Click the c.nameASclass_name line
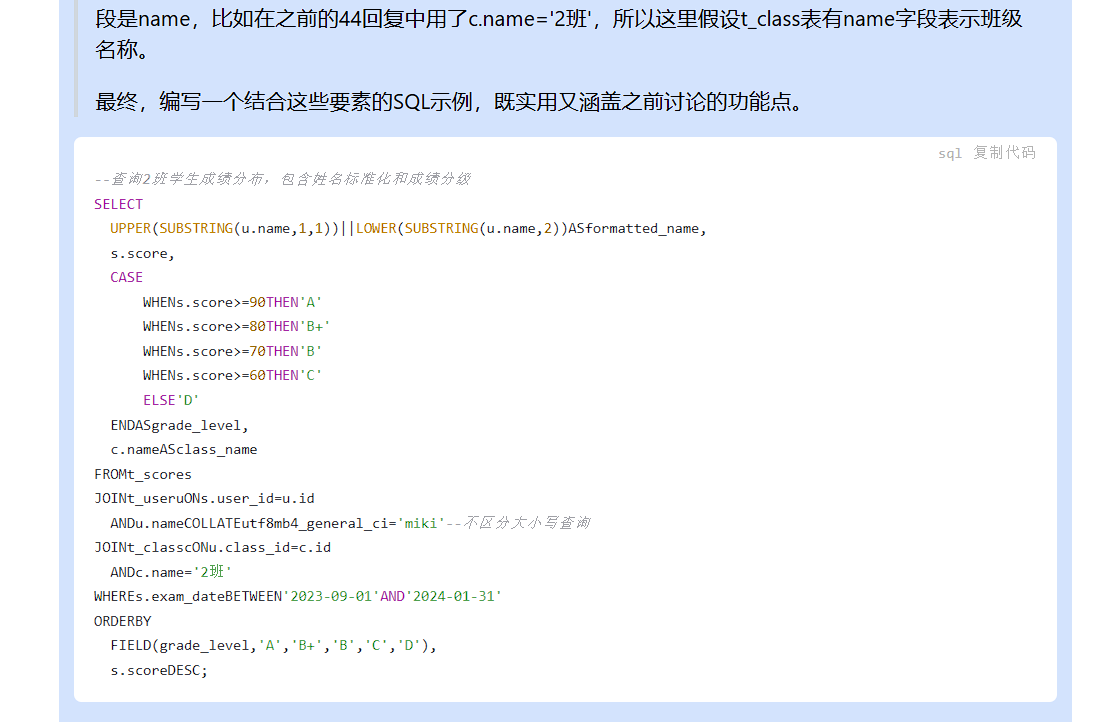 tap(183, 450)
